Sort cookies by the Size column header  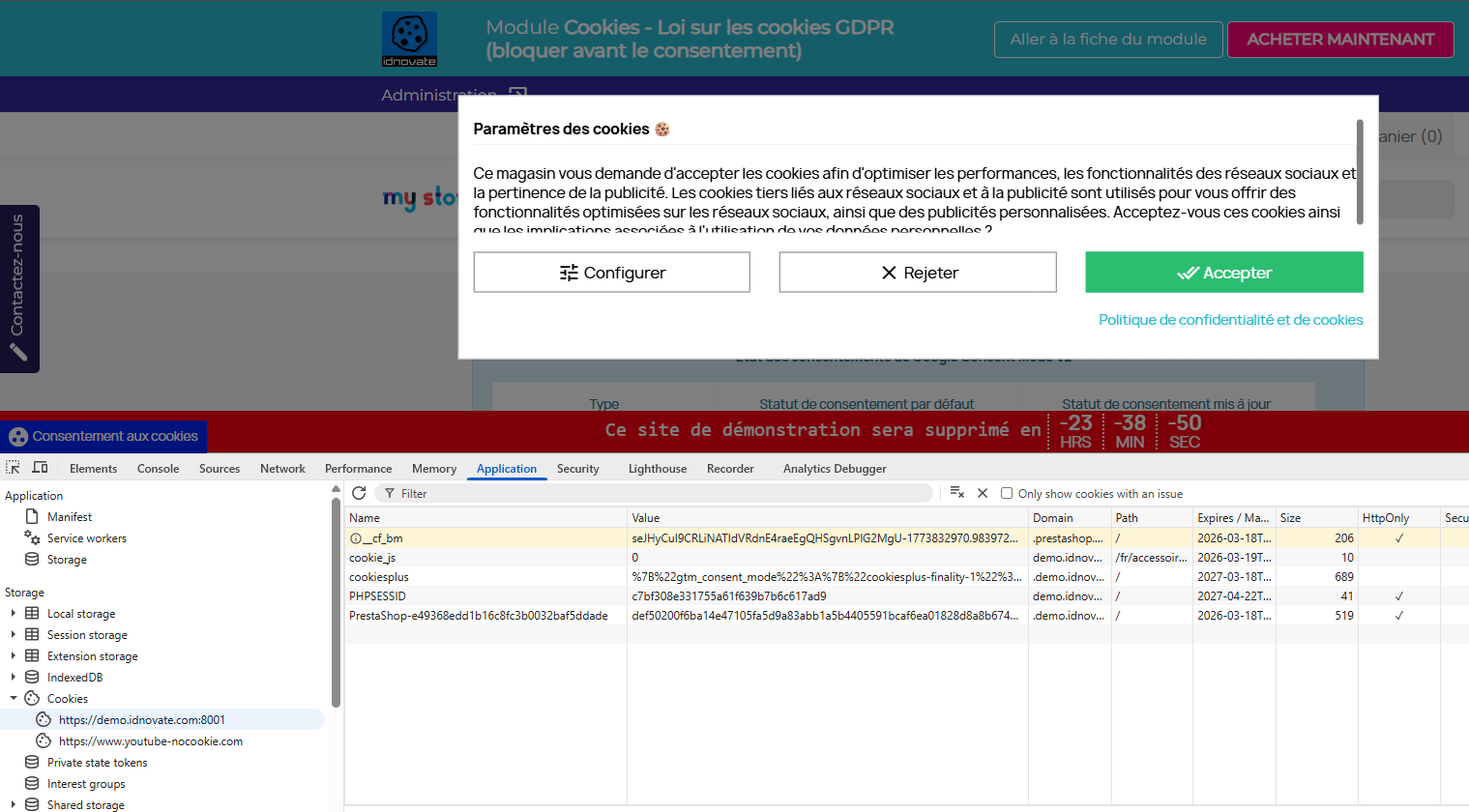tap(1316, 518)
